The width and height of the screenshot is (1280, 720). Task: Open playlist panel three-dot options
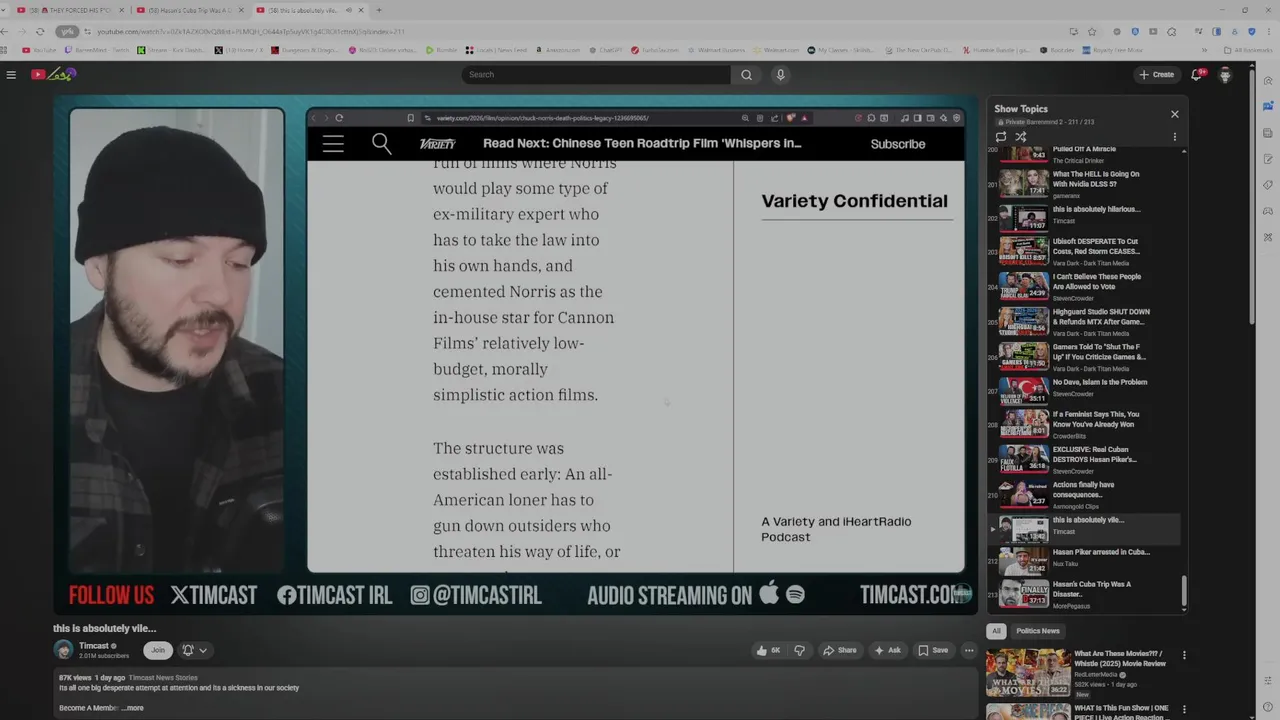point(1175,137)
